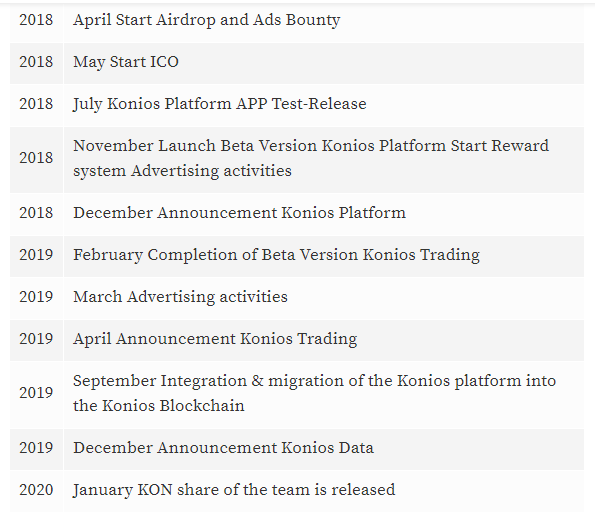
Task: Click January KON share of the team text
Action: (234, 490)
